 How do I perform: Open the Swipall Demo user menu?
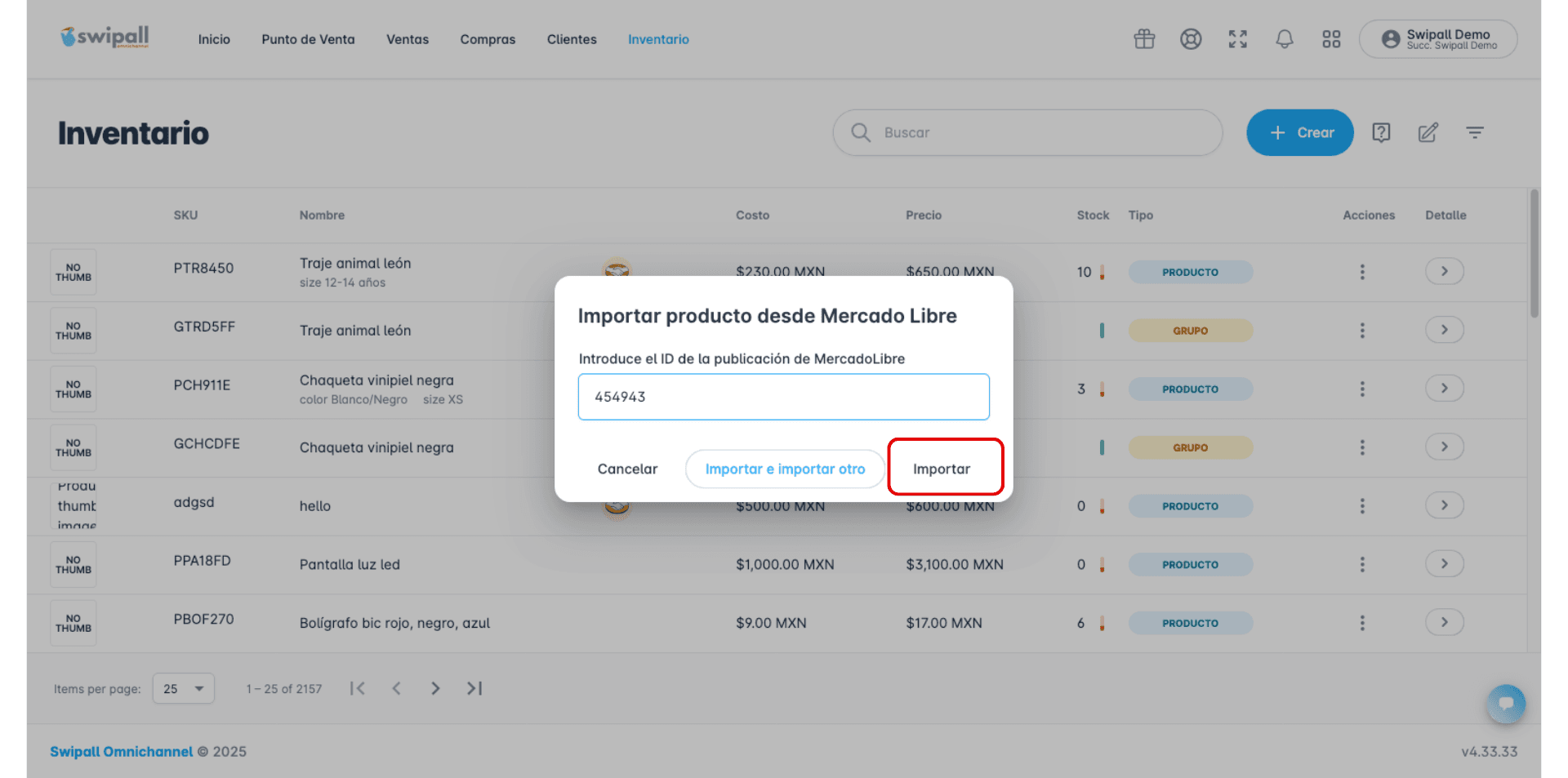click(1438, 39)
